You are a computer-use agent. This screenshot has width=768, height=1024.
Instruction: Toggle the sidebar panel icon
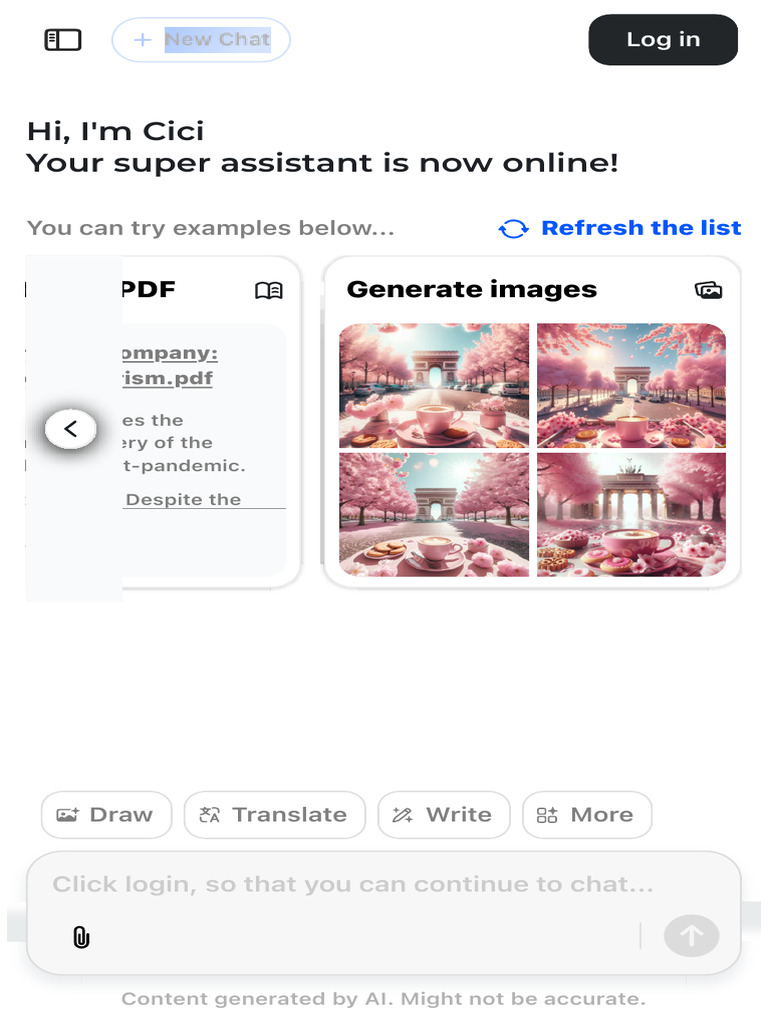pyautogui.click(x=63, y=40)
